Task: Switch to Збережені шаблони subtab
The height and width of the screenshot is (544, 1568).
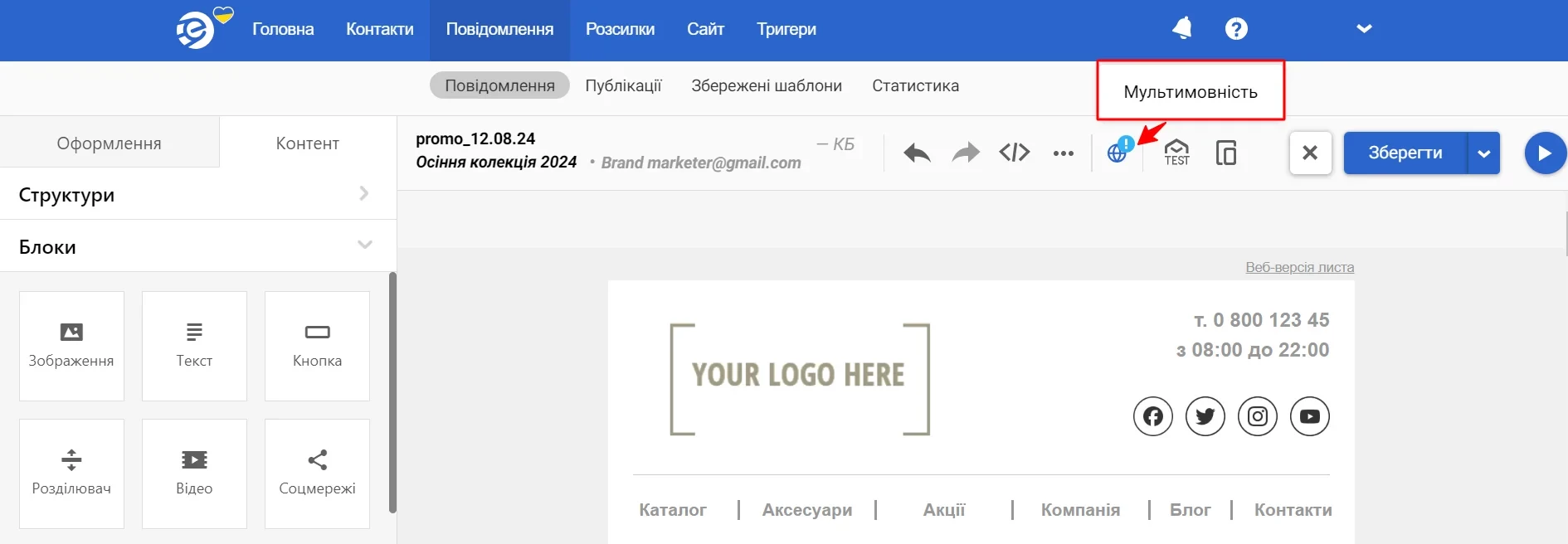Action: [x=767, y=85]
